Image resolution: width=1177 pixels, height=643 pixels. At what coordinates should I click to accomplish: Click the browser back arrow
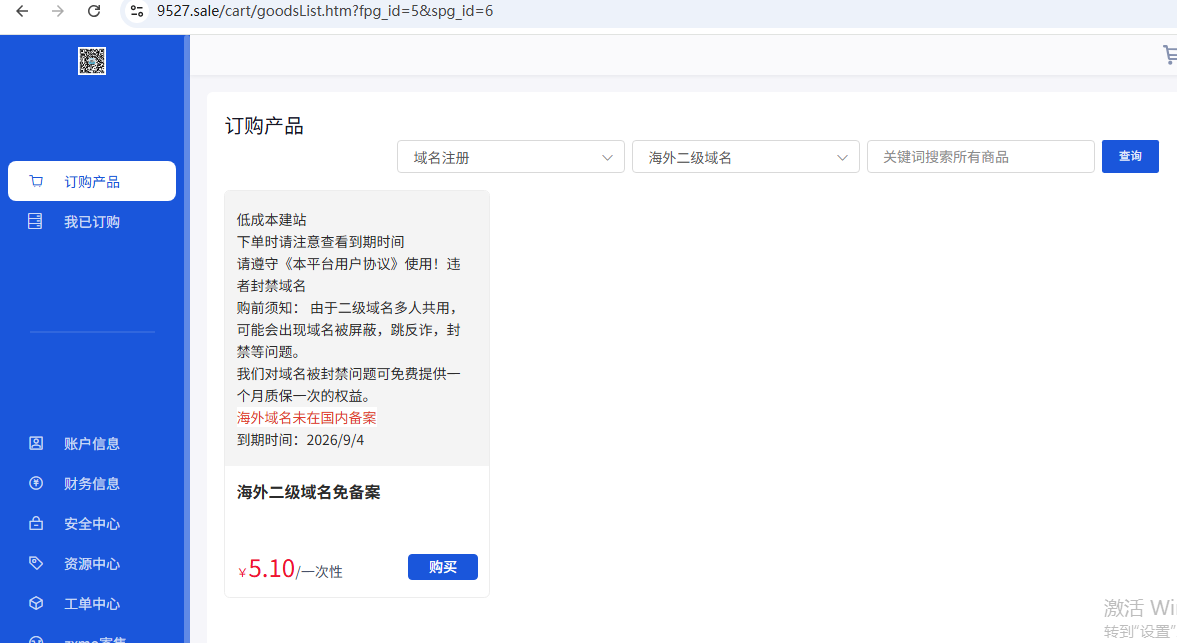(22, 11)
